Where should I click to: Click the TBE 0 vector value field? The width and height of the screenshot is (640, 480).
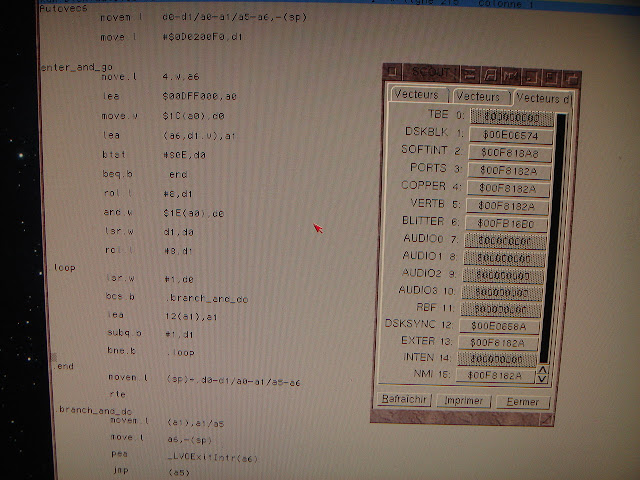[512, 118]
